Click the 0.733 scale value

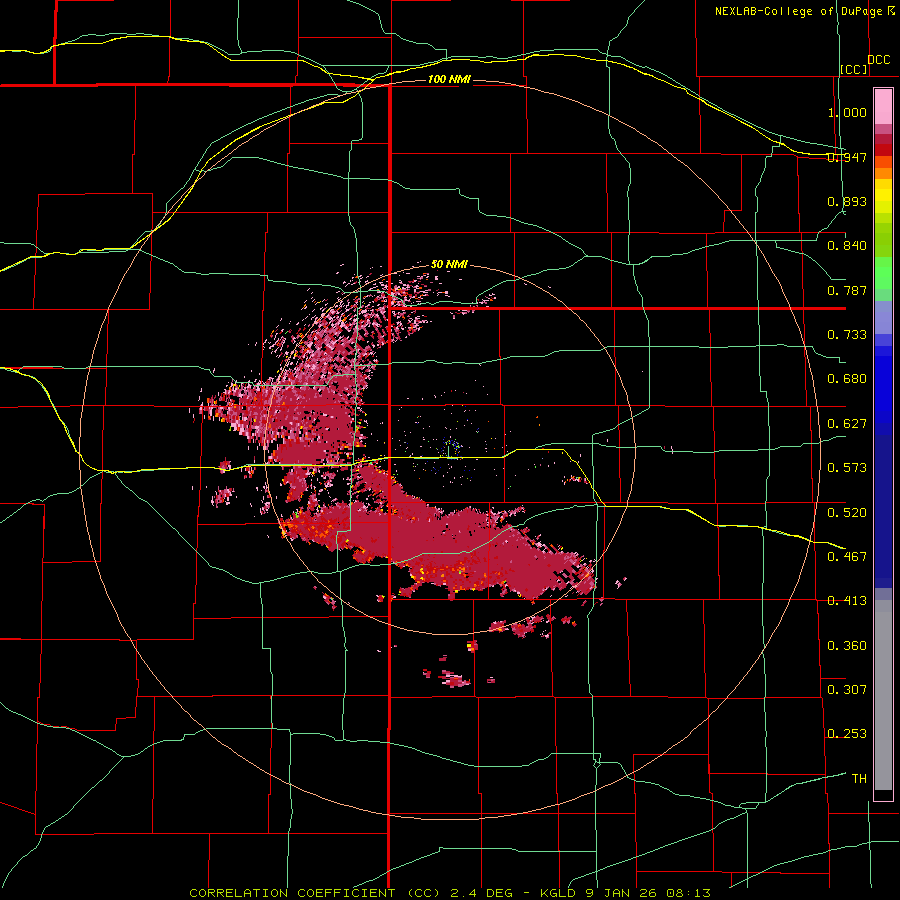point(847,335)
